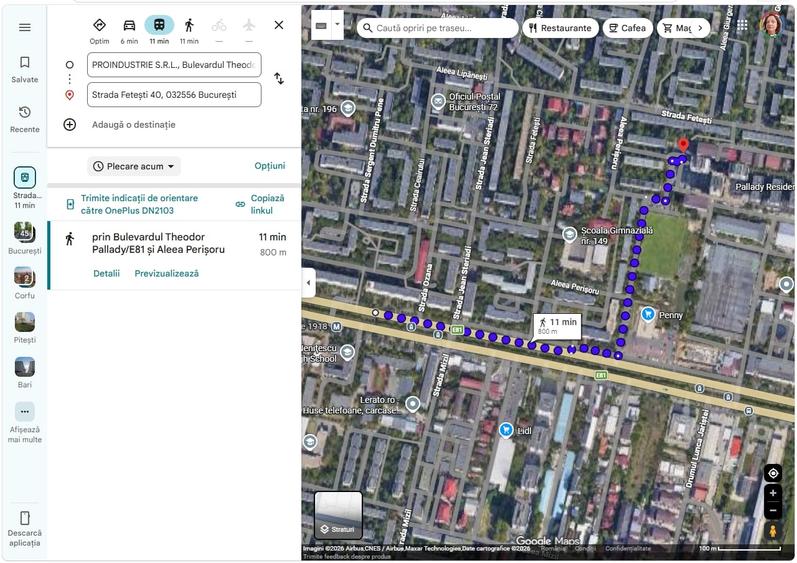Show my current location
This screenshot has width=797, height=563.
pos(773,473)
